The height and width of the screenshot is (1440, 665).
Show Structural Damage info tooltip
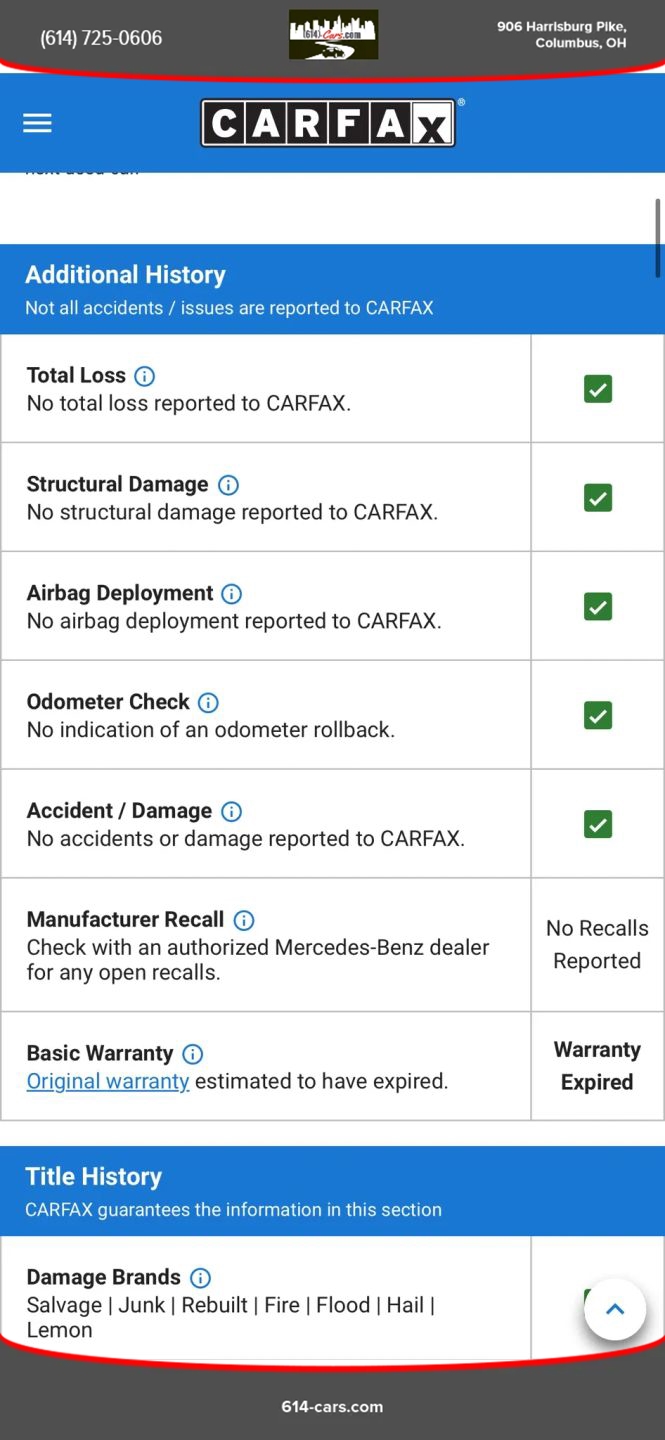(x=228, y=485)
